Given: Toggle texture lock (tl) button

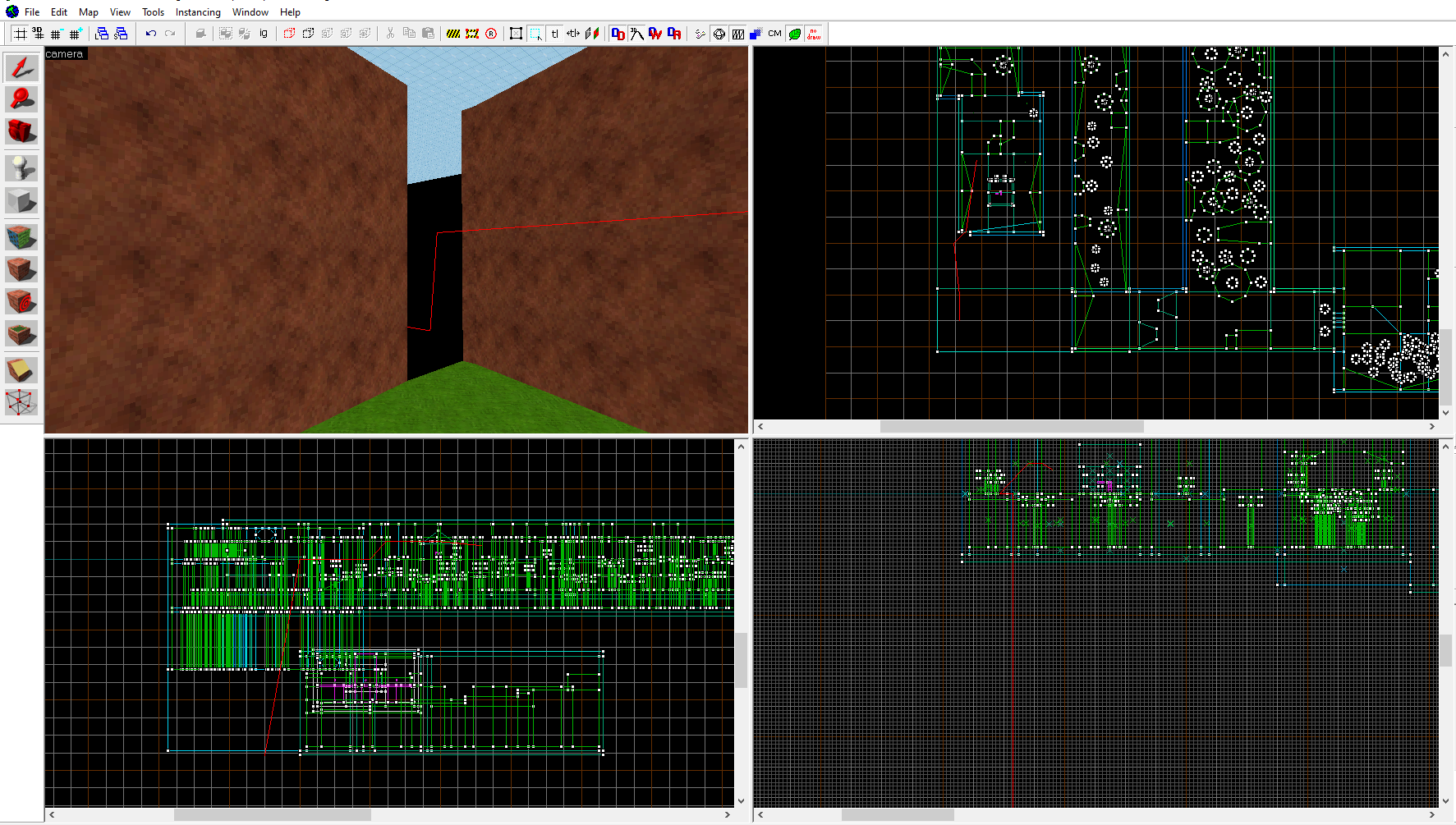Looking at the screenshot, I should [554, 34].
